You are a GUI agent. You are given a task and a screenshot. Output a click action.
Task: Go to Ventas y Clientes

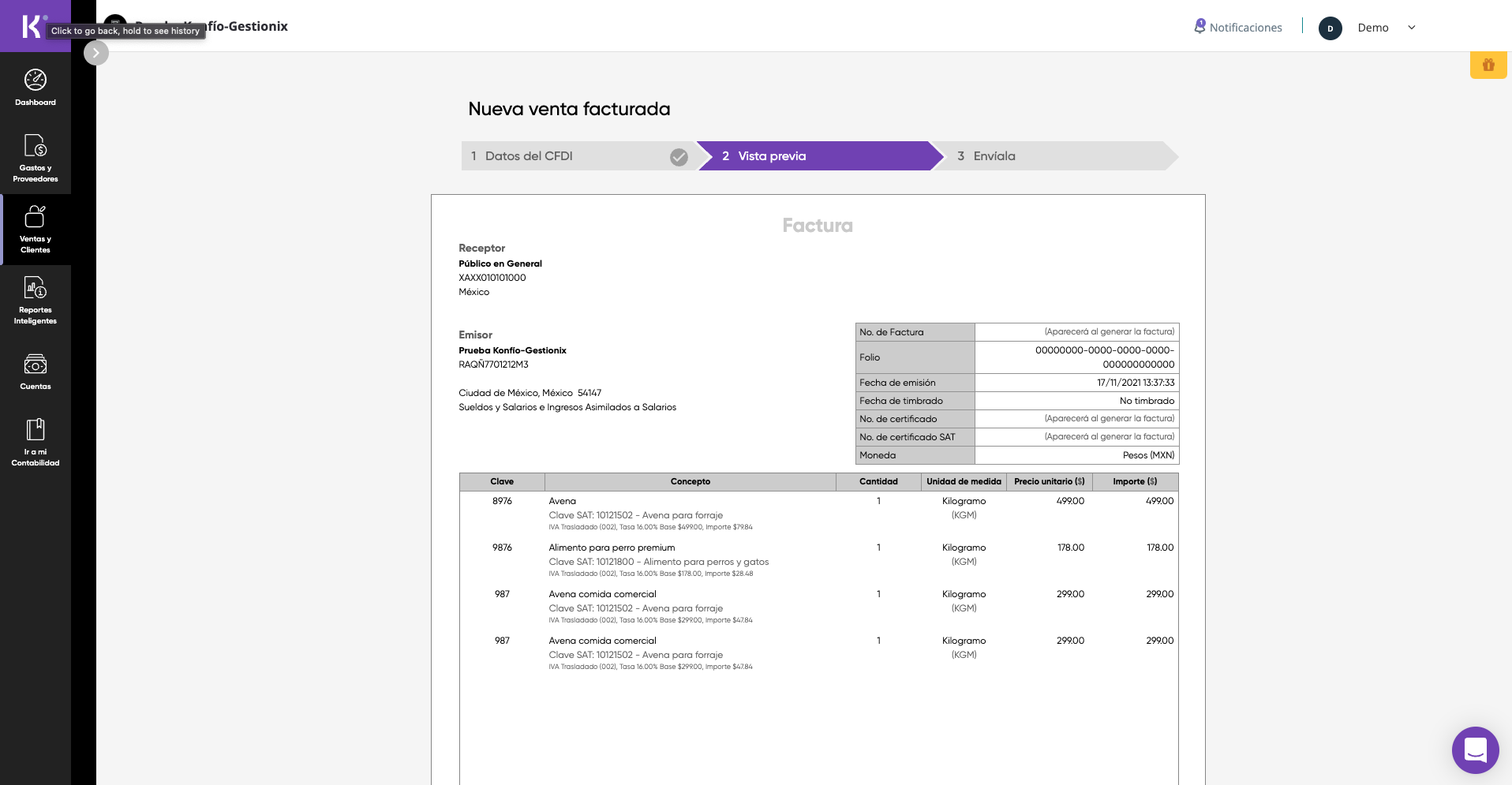coord(36,229)
